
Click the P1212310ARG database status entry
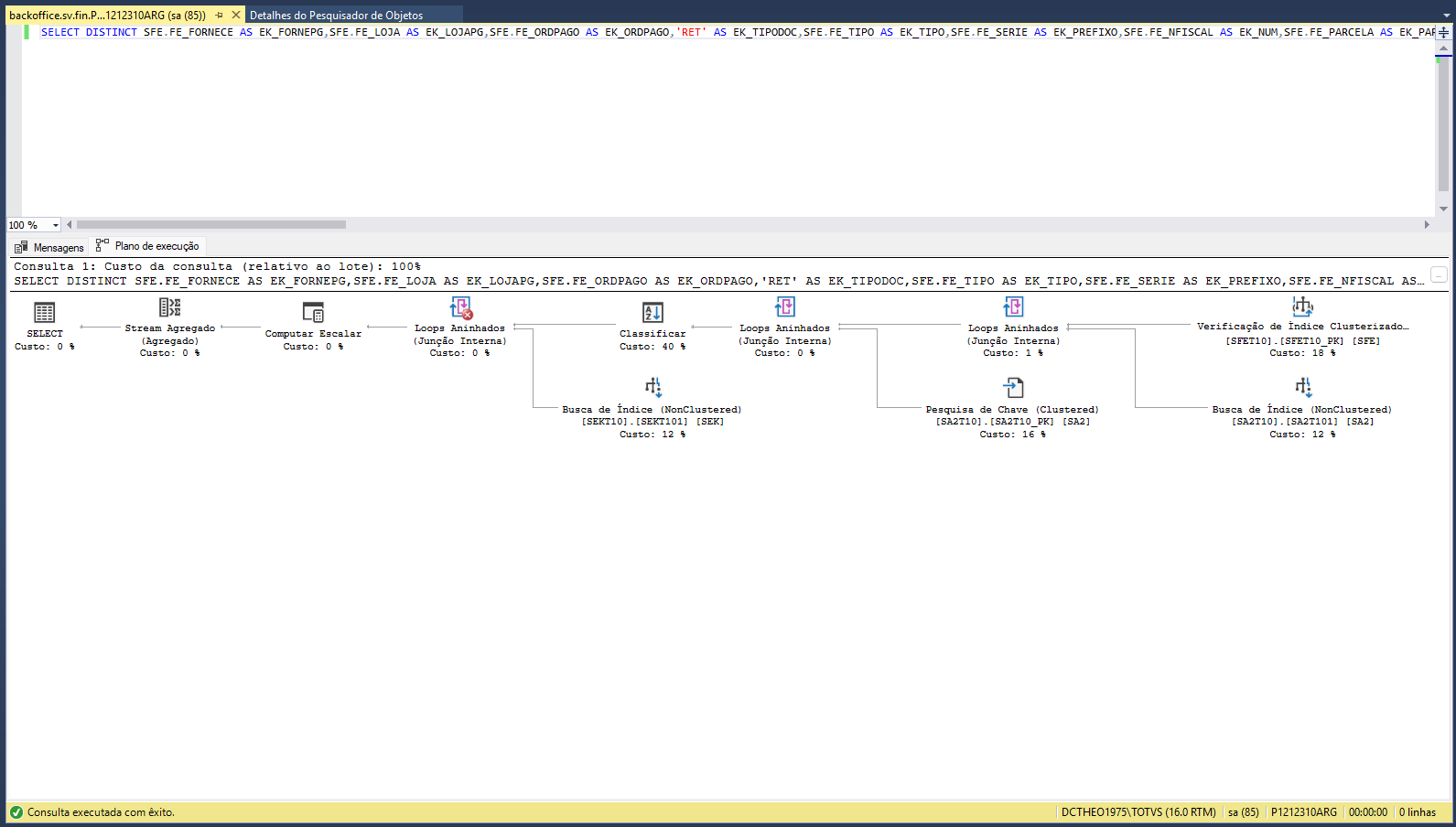click(x=1303, y=812)
